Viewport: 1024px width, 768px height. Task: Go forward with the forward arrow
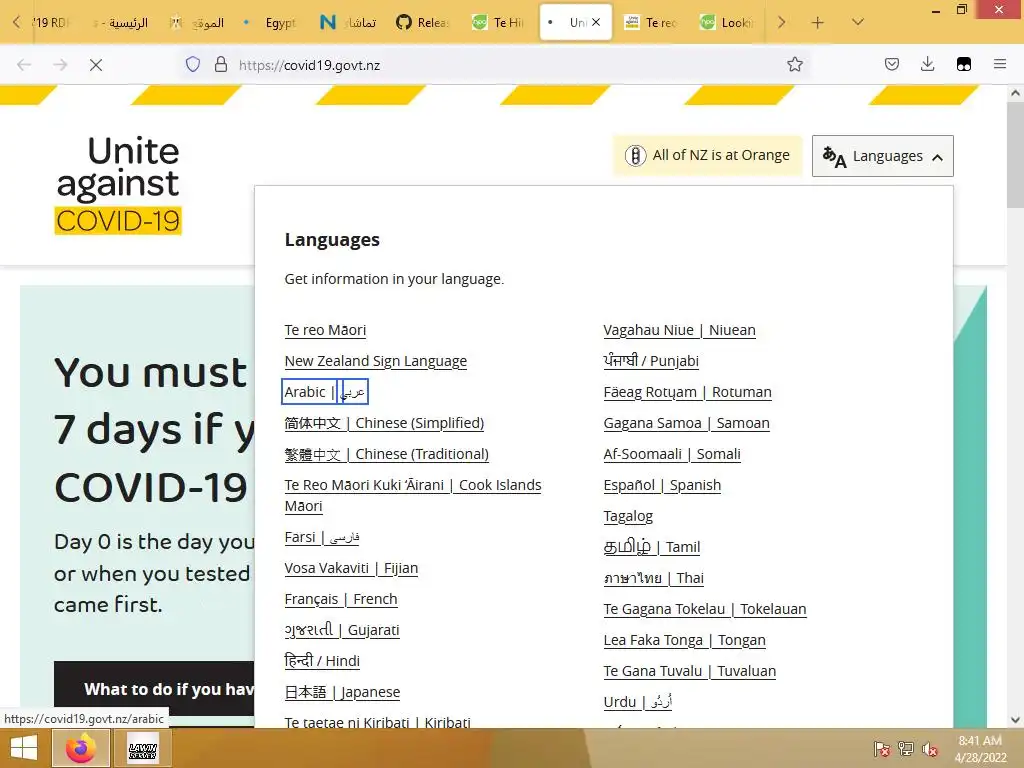(60, 65)
